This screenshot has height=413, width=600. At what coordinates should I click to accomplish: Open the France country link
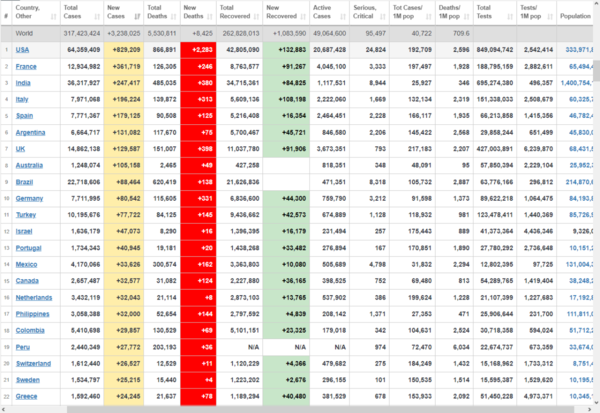[x=25, y=65]
